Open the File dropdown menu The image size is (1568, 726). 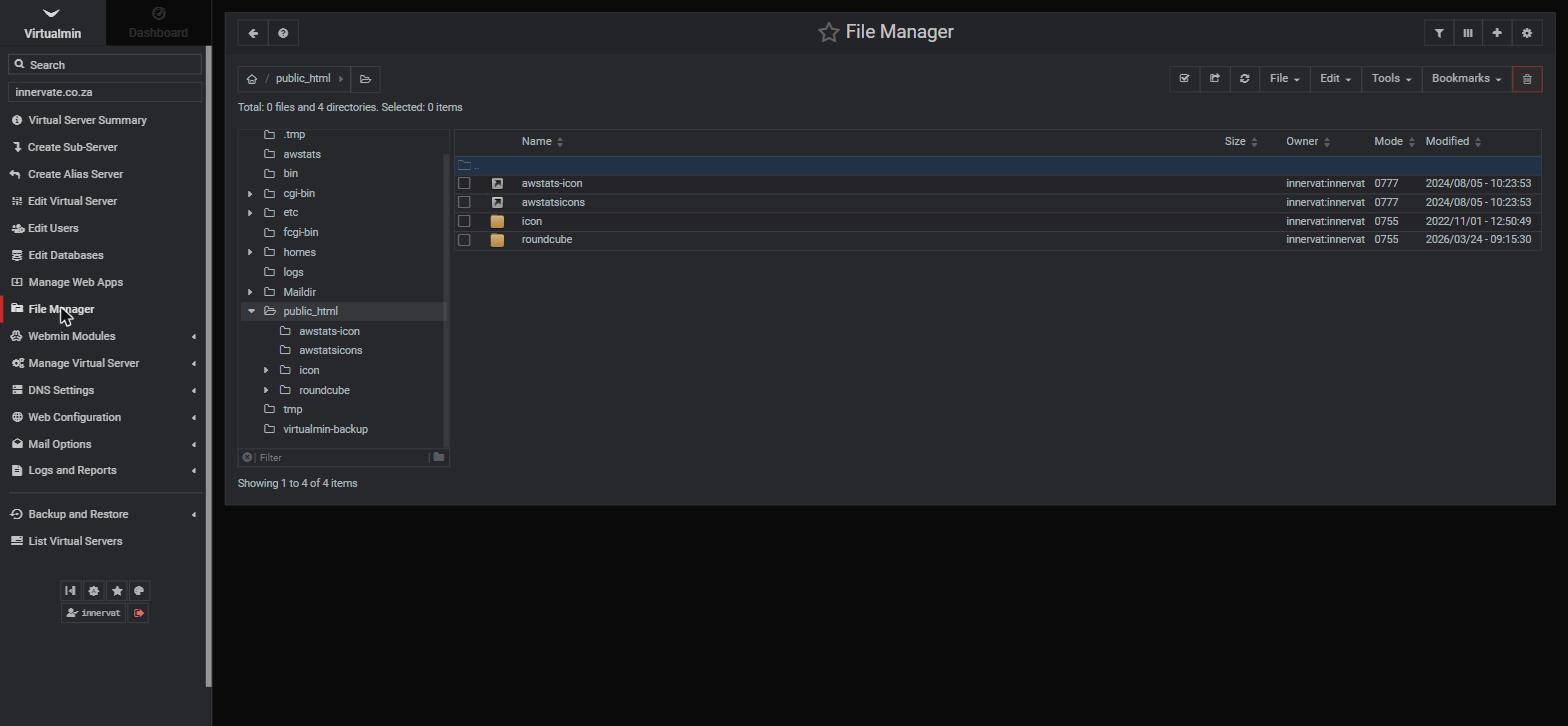pyautogui.click(x=1285, y=79)
